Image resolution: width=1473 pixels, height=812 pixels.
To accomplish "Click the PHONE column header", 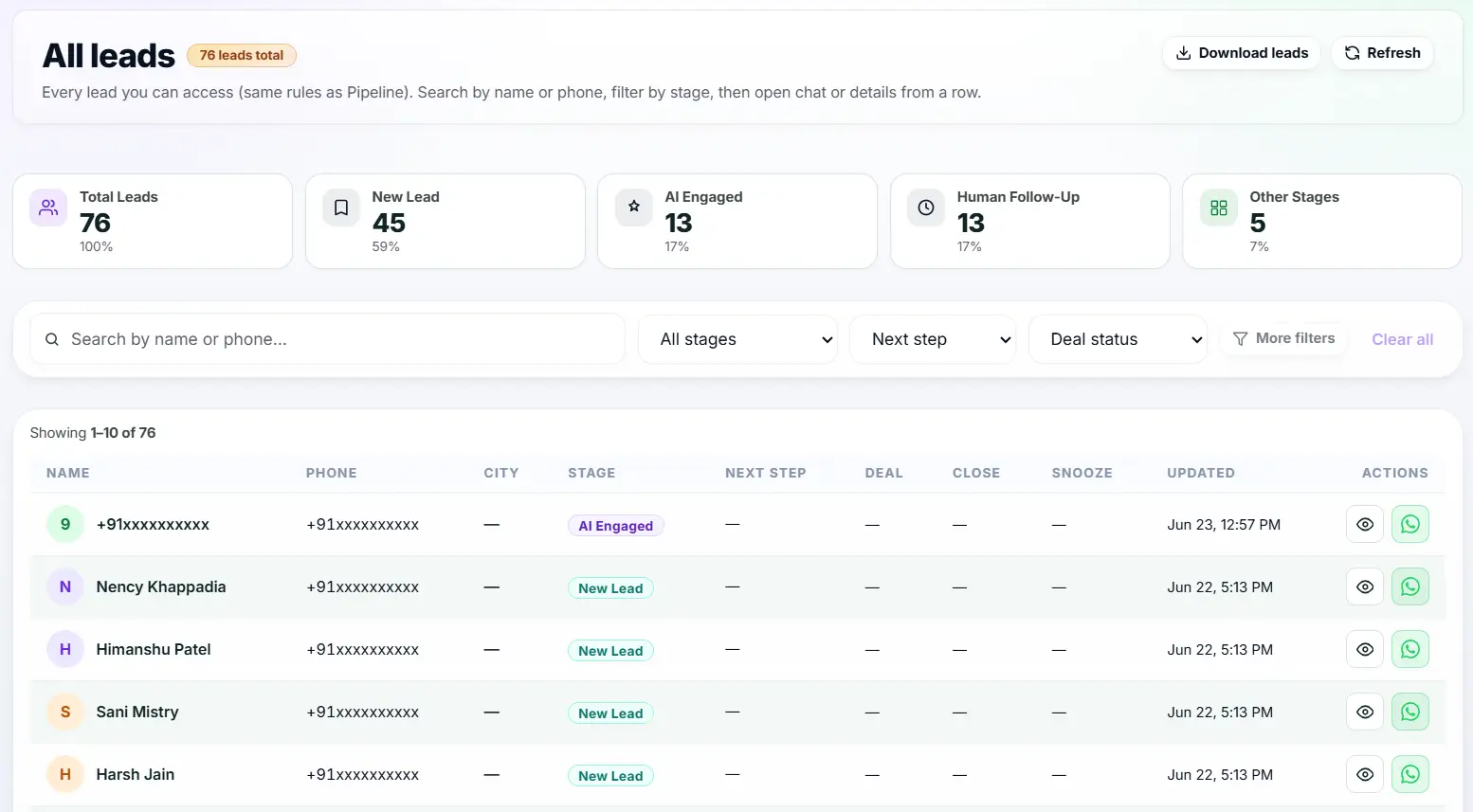I will (332, 473).
